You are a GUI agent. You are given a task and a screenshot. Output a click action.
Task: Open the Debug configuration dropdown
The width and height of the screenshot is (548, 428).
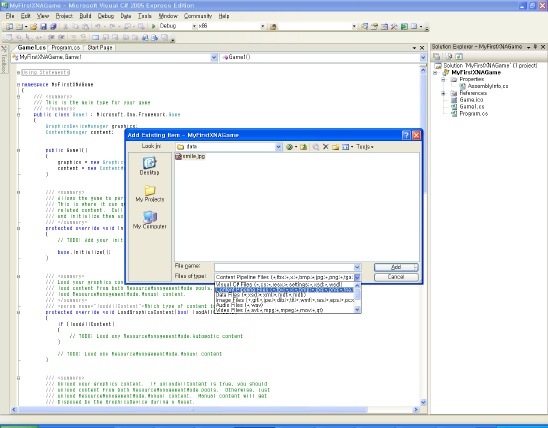point(194,26)
